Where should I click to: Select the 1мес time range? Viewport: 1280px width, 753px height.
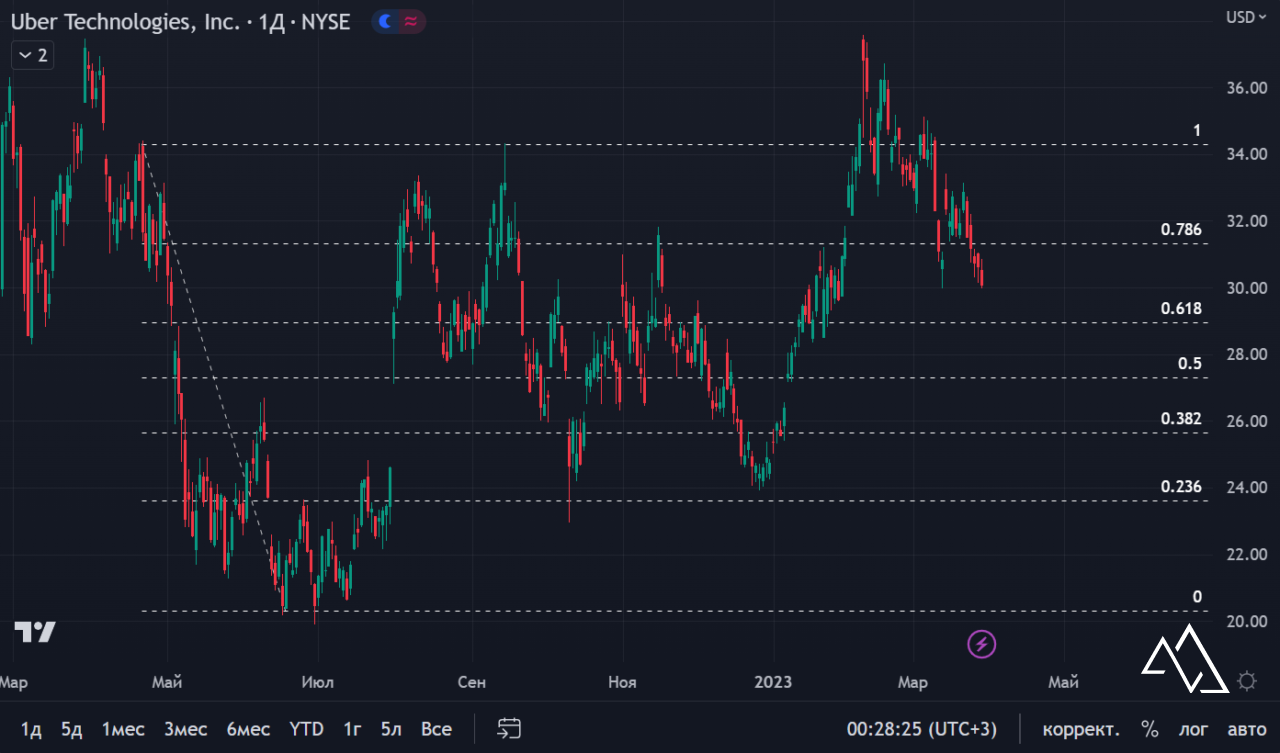coord(123,729)
